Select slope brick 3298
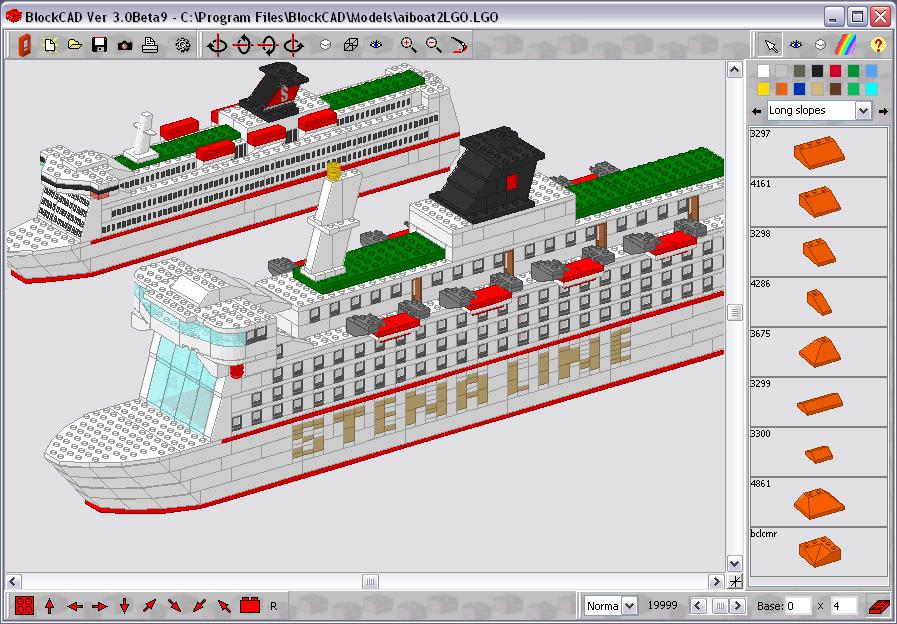This screenshot has height=624, width=897. point(818,252)
